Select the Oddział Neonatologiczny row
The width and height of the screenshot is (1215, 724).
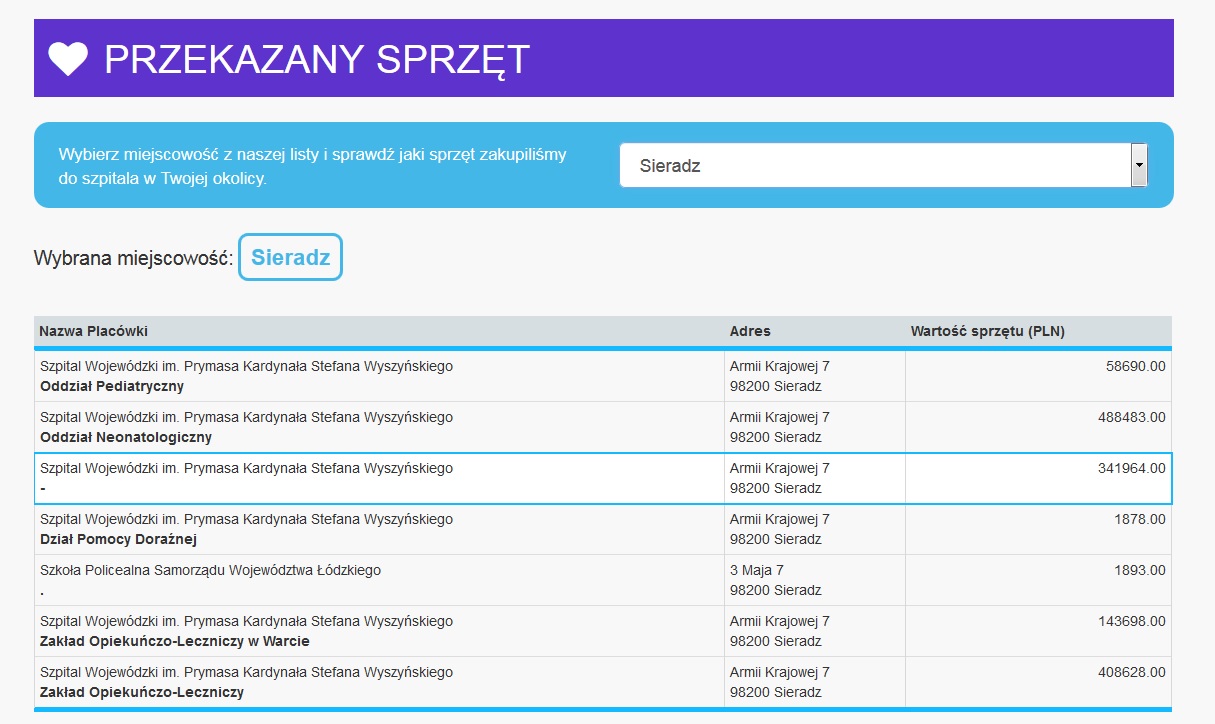pyautogui.click(x=379, y=427)
